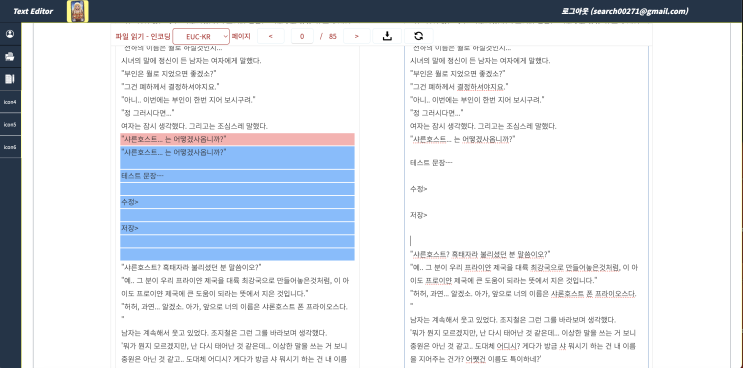Image resolution: width=743 pixels, height=368 pixels.
Task: Click the printer icon in sidebar
Action: pos(10,57)
